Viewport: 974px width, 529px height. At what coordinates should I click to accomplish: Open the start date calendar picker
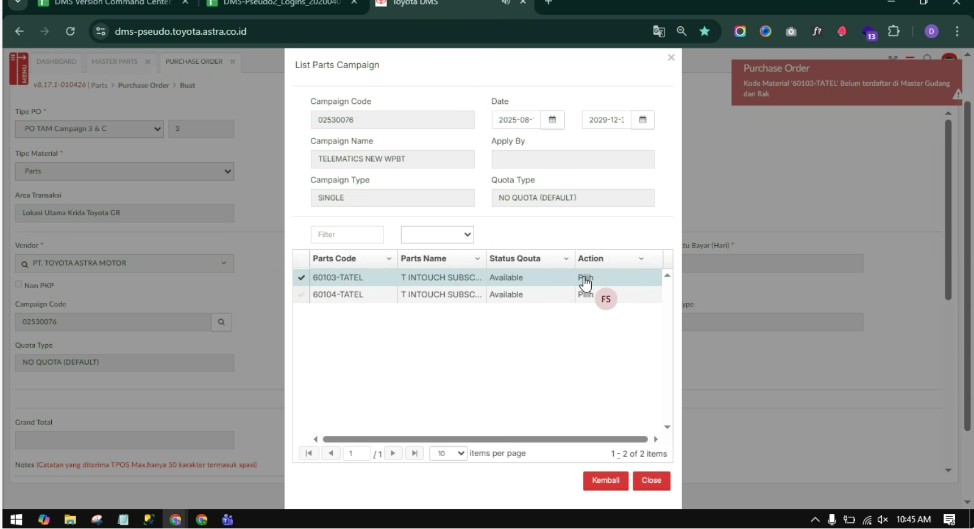[x=552, y=120]
